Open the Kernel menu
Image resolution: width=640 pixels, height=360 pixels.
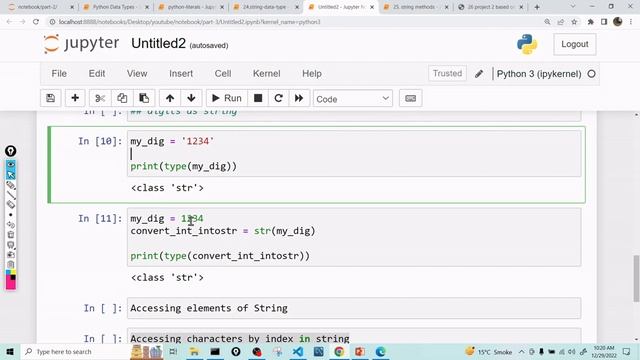pyautogui.click(x=267, y=74)
